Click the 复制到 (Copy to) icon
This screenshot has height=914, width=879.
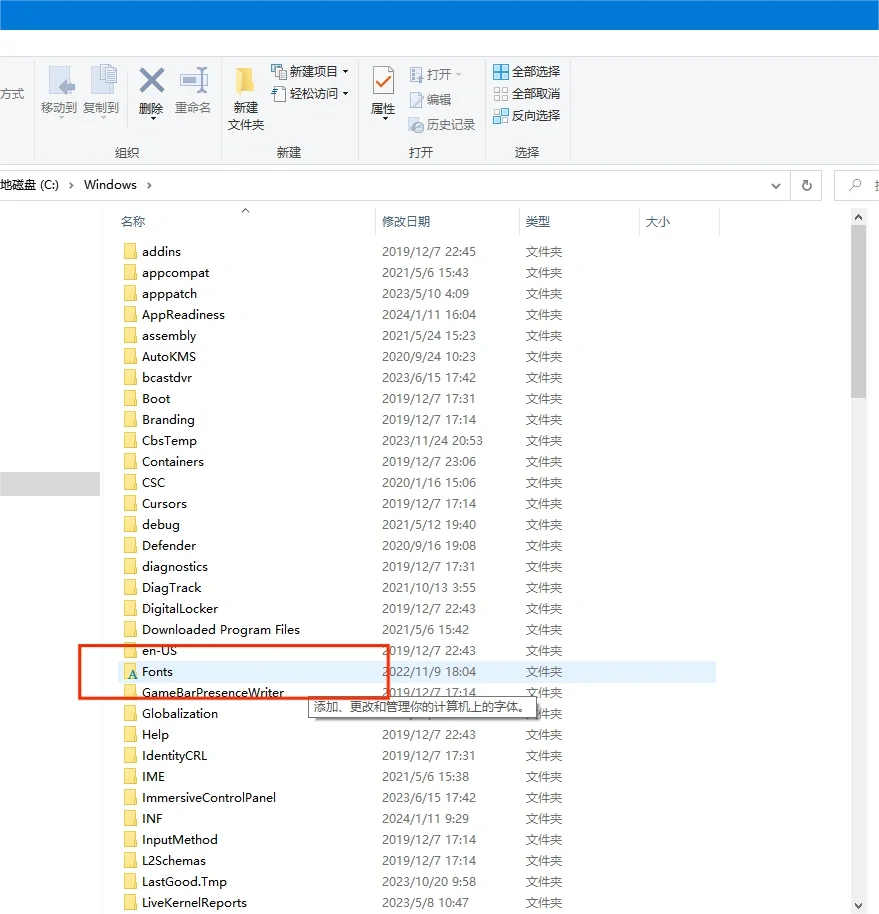[101, 82]
